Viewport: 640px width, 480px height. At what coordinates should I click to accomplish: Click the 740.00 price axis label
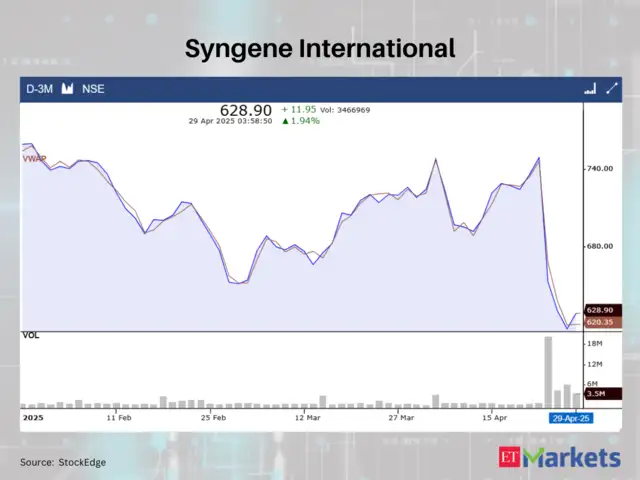(600, 169)
